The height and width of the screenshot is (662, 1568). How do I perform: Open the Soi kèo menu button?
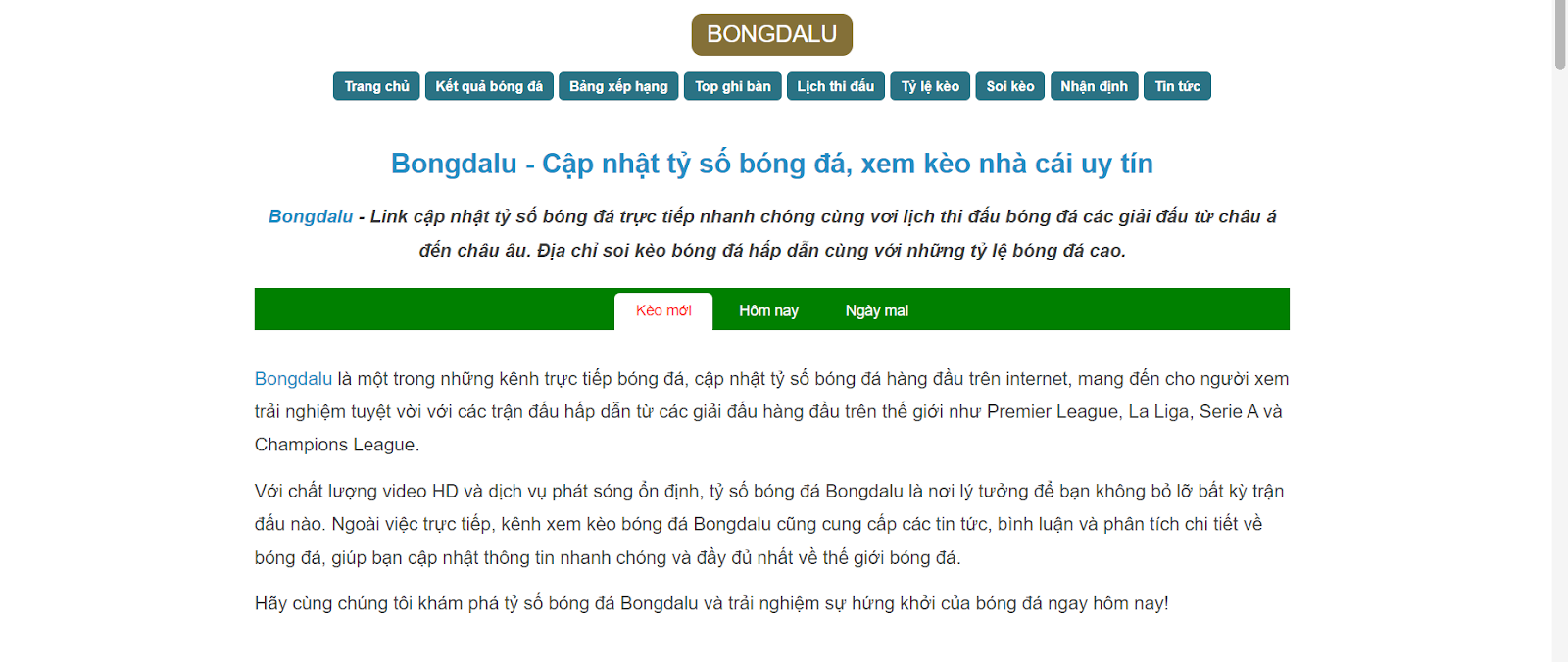[1010, 86]
